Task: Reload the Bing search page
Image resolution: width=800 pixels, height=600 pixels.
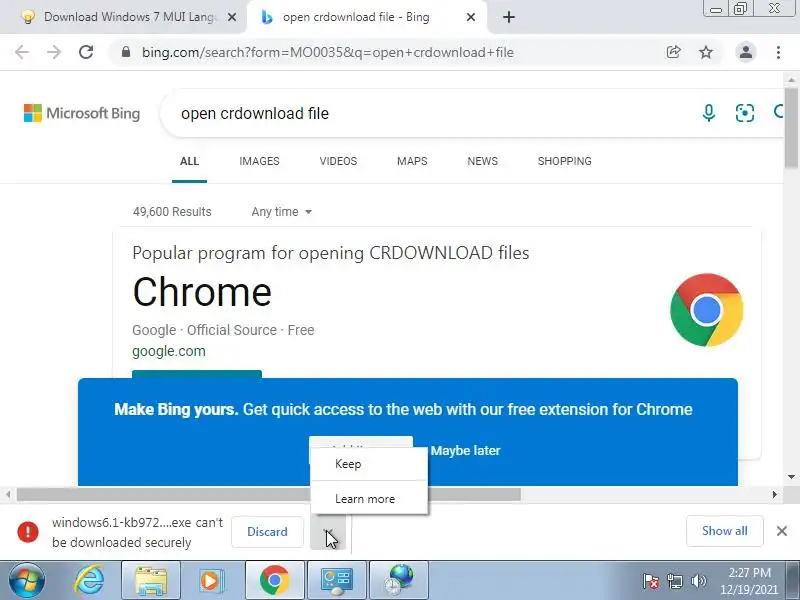Action: pyautogui.click(x=86, y=52)
